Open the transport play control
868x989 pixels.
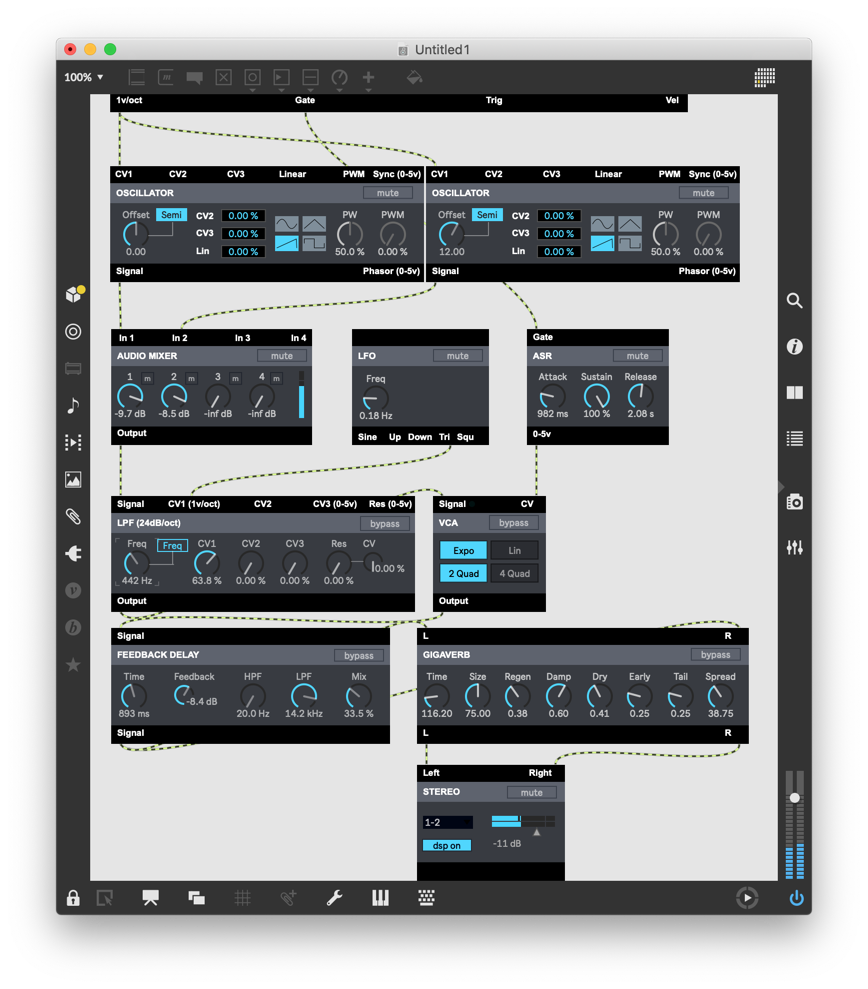click(x=747, y=898)
